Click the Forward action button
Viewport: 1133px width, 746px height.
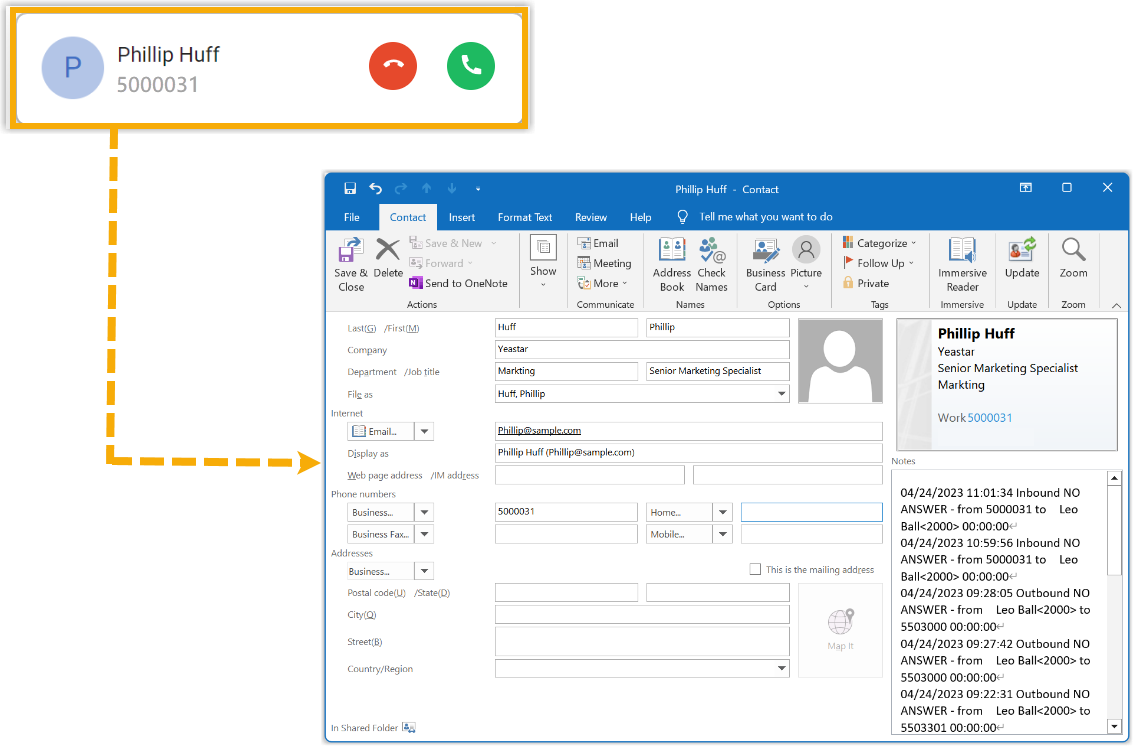pyautogui.click(x=441, y=263)
